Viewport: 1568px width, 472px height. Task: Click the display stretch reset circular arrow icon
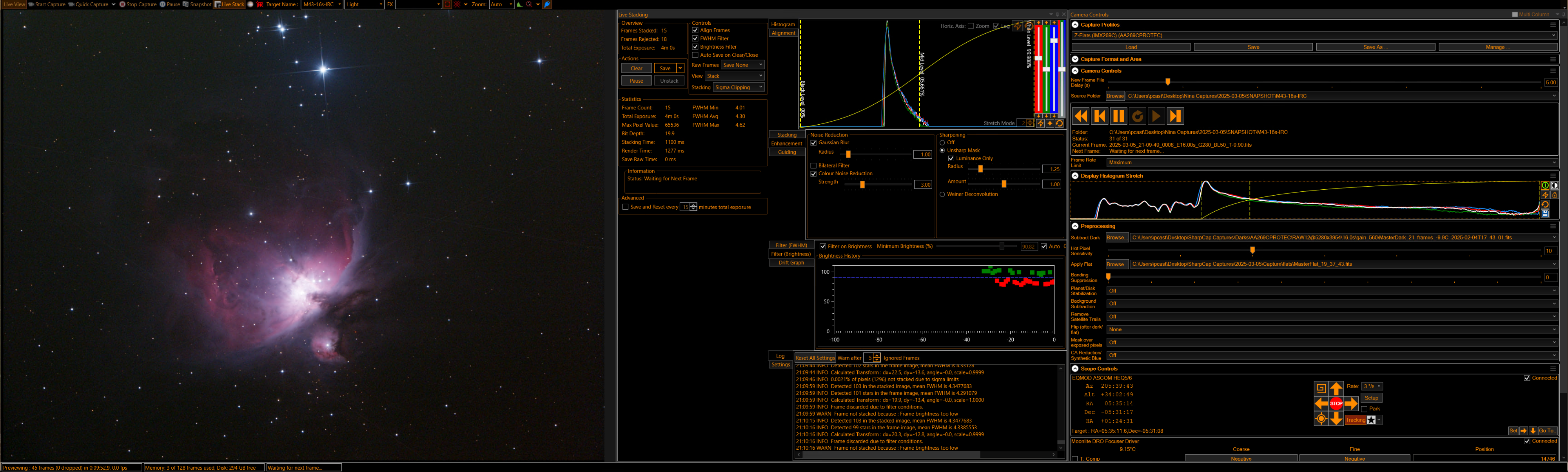[1545, 205]
